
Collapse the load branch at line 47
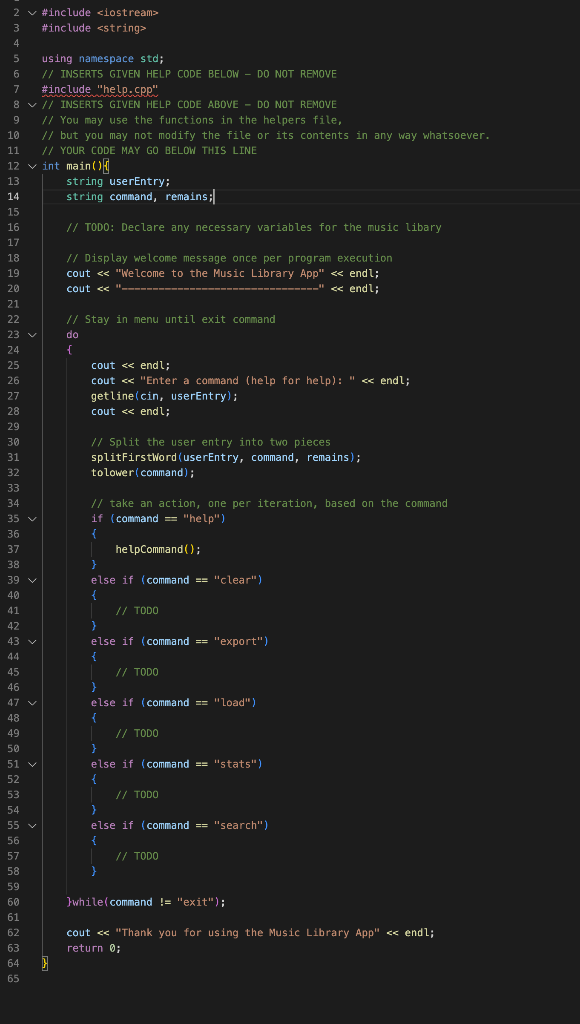(31, 703)
